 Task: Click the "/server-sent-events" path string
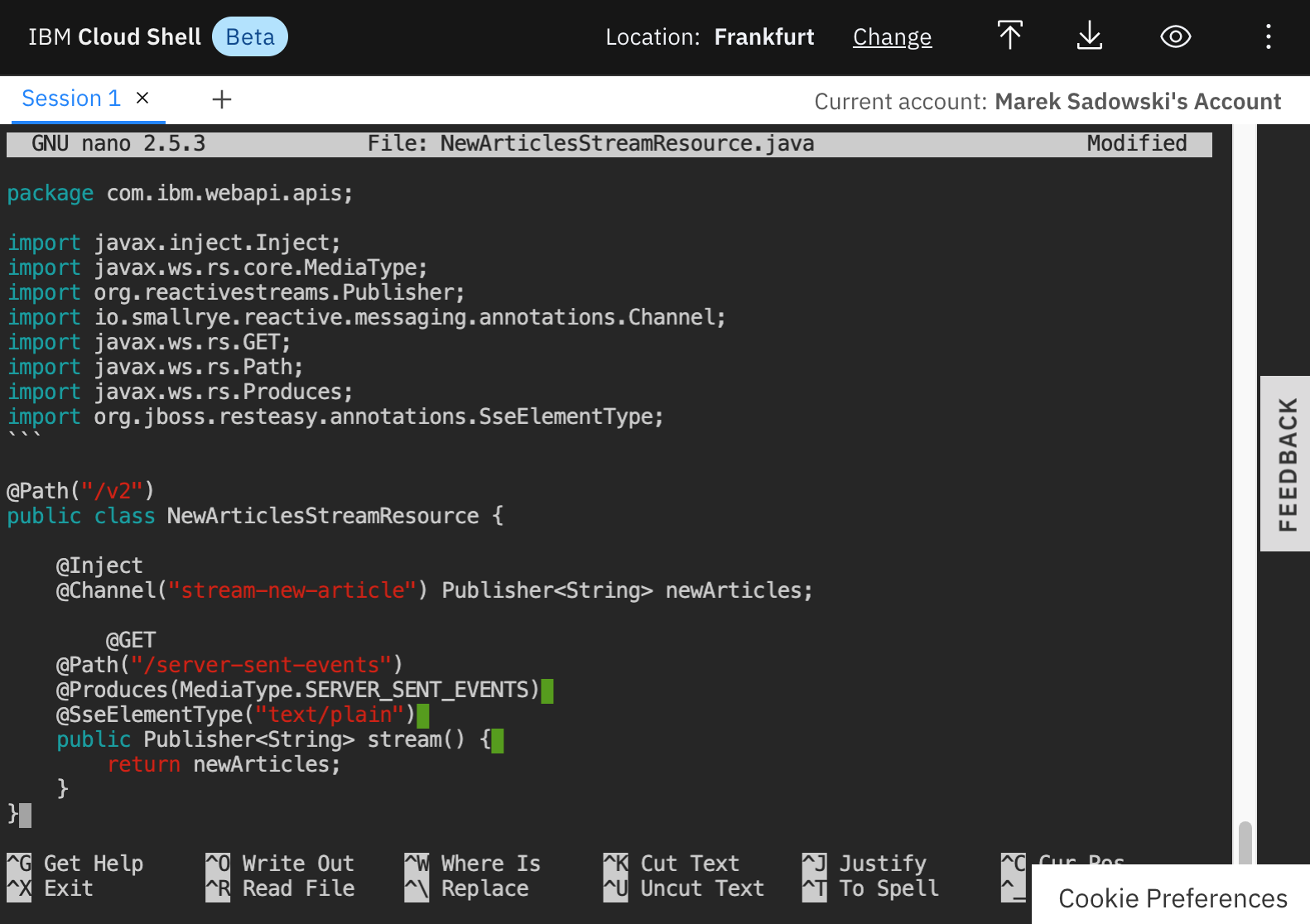click(261, 665)
